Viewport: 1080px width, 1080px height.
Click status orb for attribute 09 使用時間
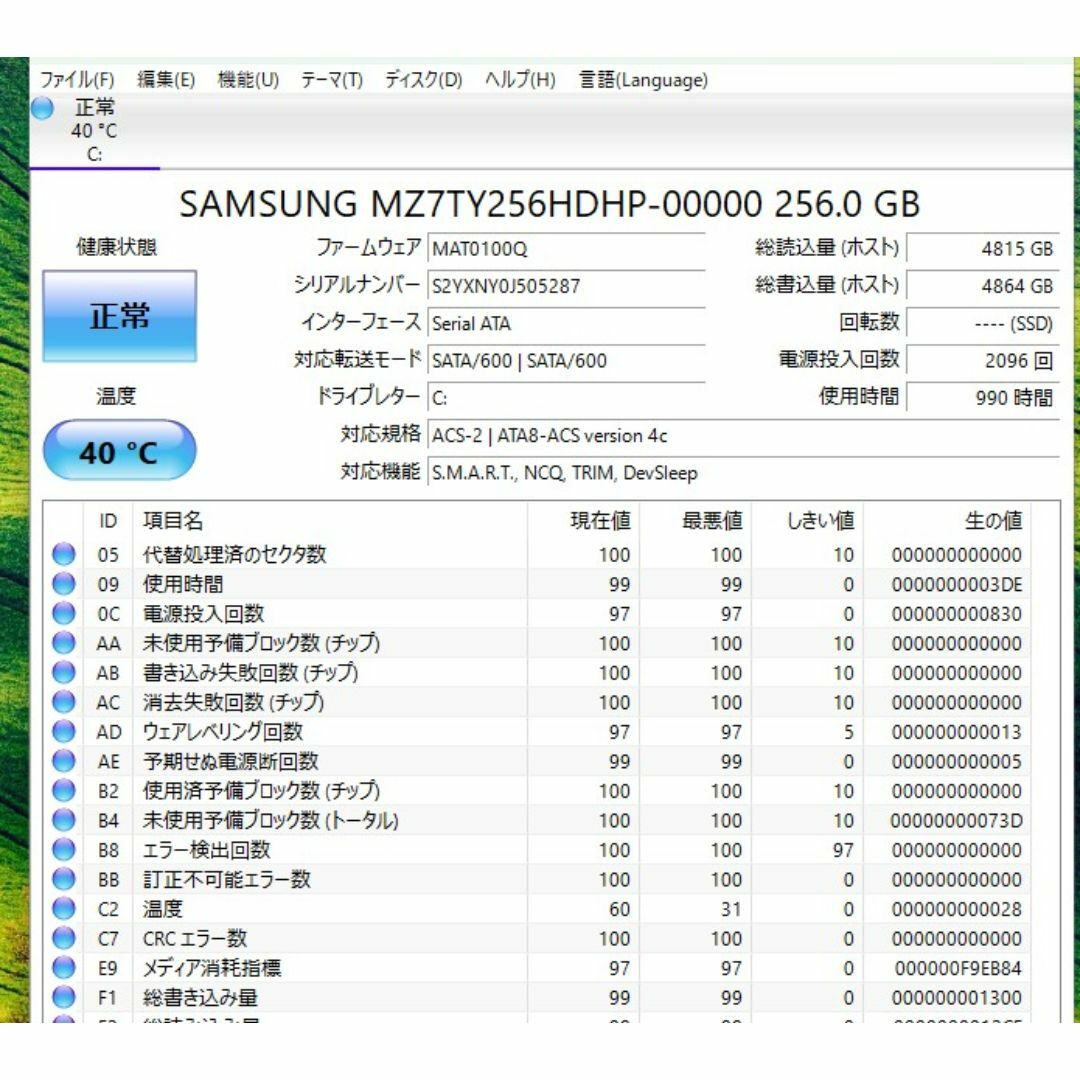64,583
